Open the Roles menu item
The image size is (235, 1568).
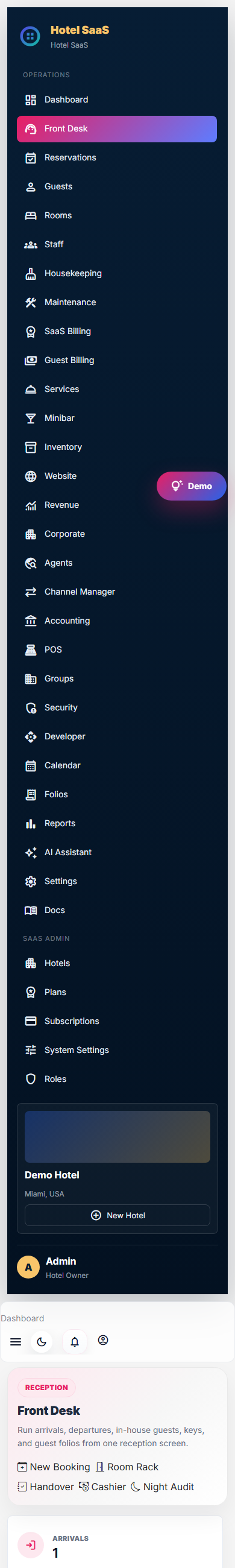coord(117,1079)
